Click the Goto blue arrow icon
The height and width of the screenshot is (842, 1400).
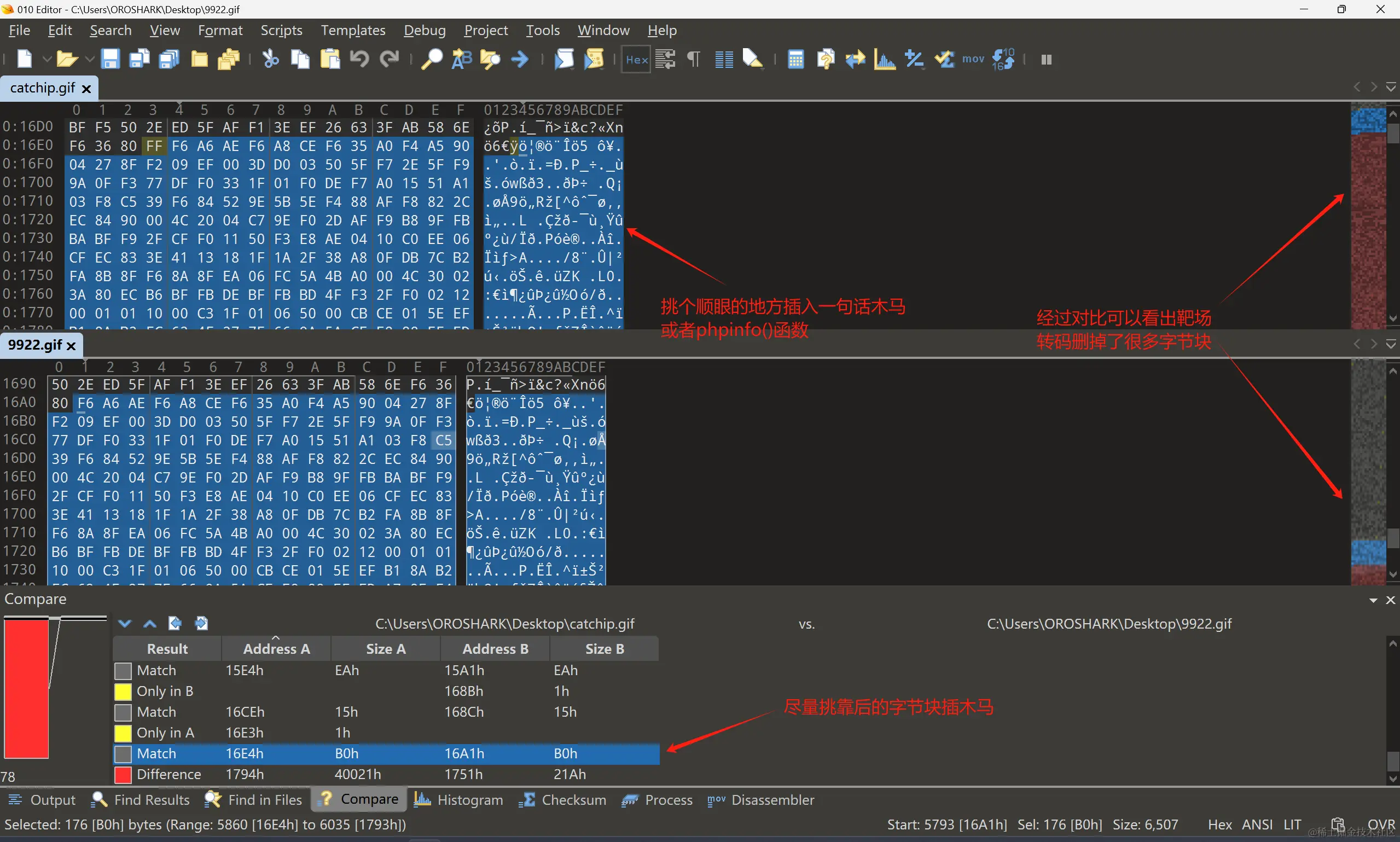point(520,59)
